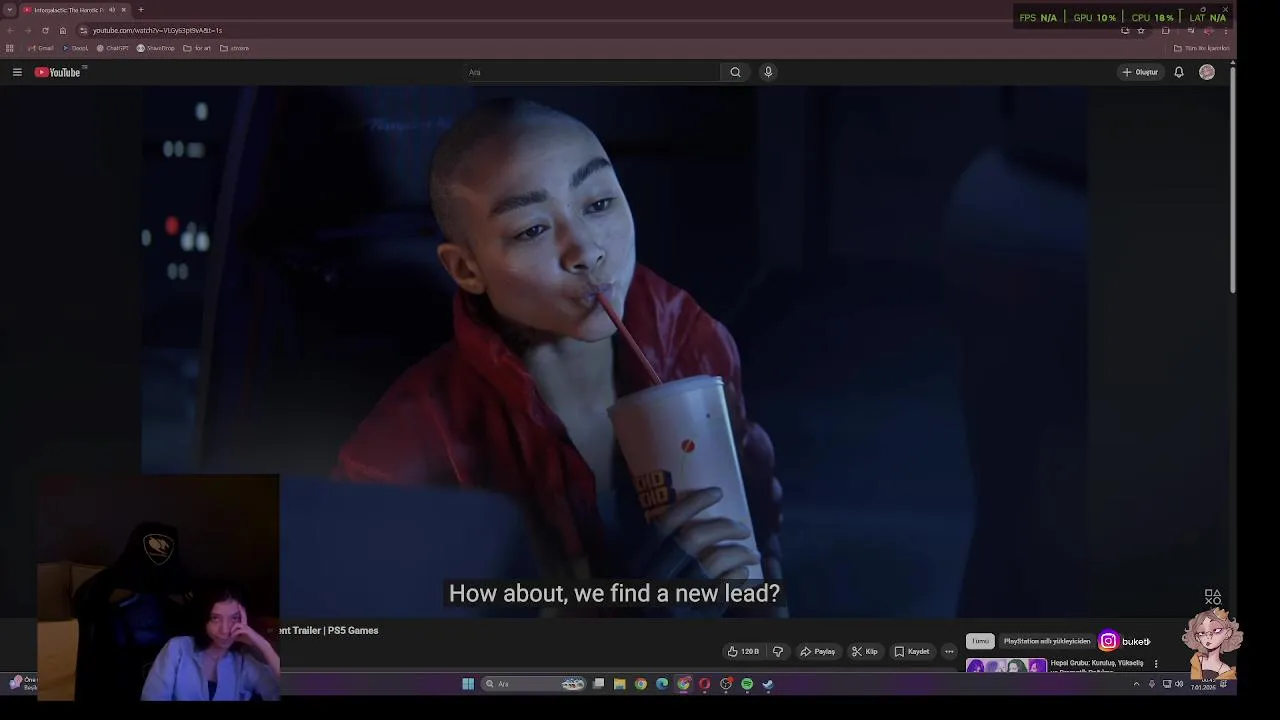Image resolution: width=1280 pixels, height=720 pixels.
Task: Open the browser apps grid shortcut
Action: [x=10, y=48]
